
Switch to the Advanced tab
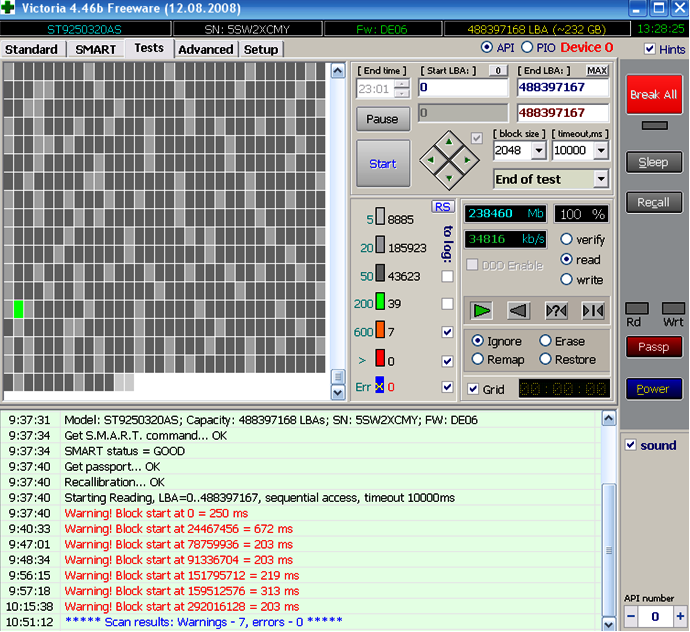point(206,49)
